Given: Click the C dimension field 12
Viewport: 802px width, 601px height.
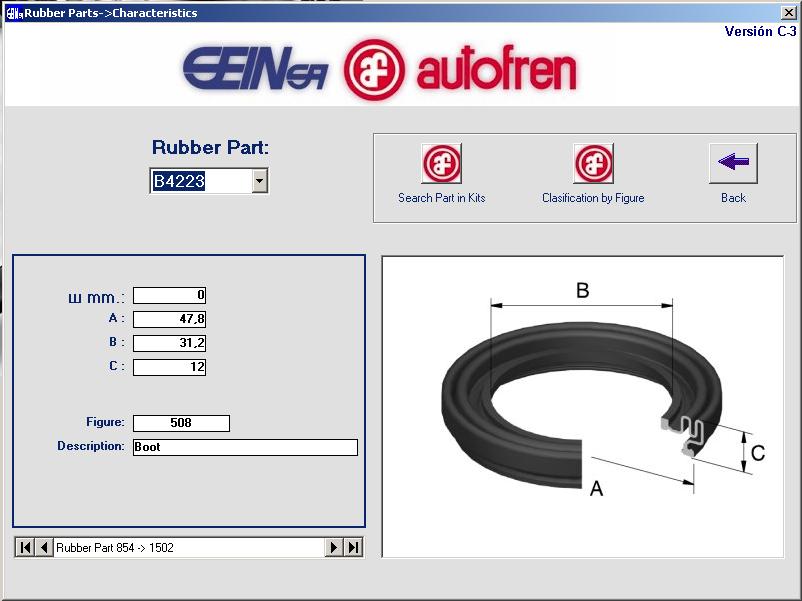Looking at the screenshot, I should 169,367.
